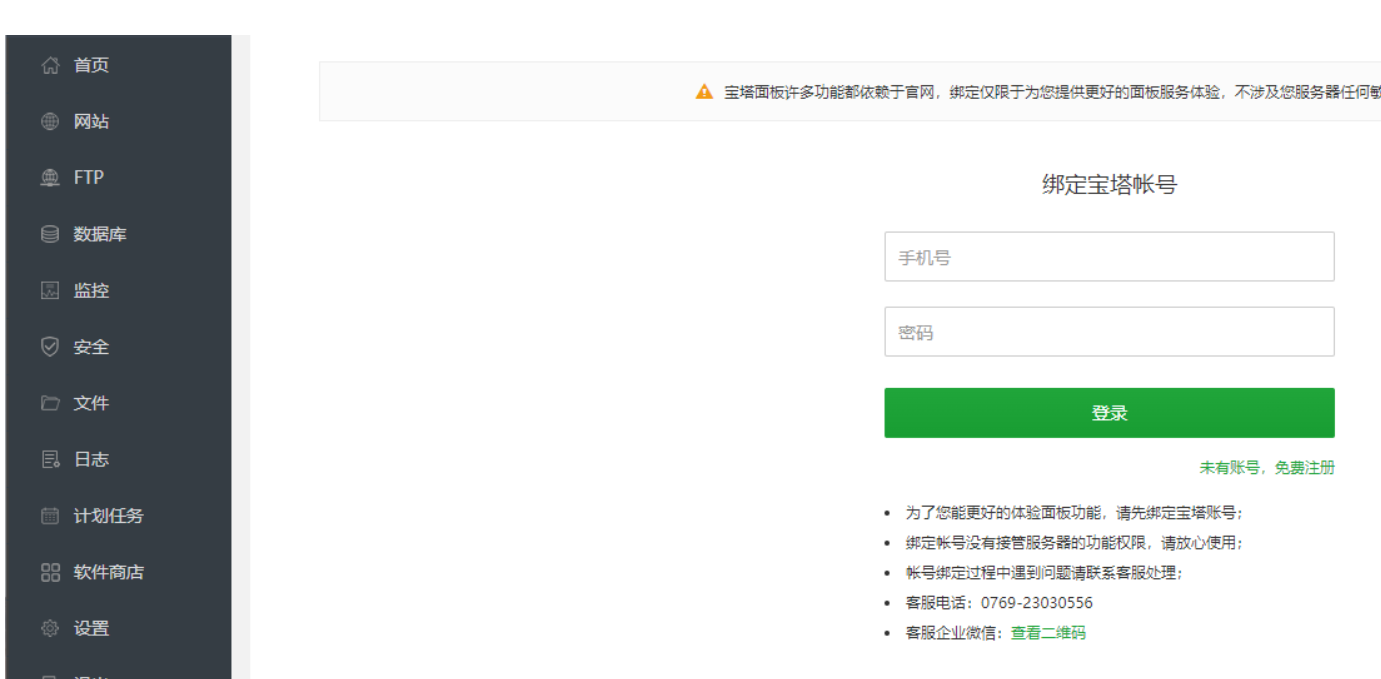This screenshot has width=1381, height=679.
Task: Focus the 手机号 input field
Action: click(x=1109, y=257)
